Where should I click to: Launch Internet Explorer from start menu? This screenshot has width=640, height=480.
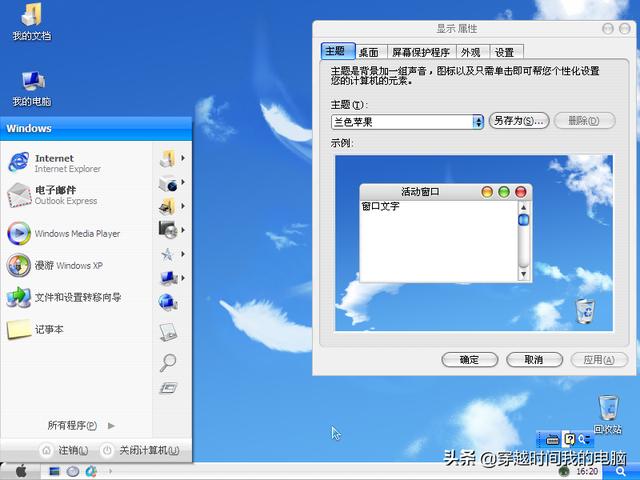[x=55, y=163]
